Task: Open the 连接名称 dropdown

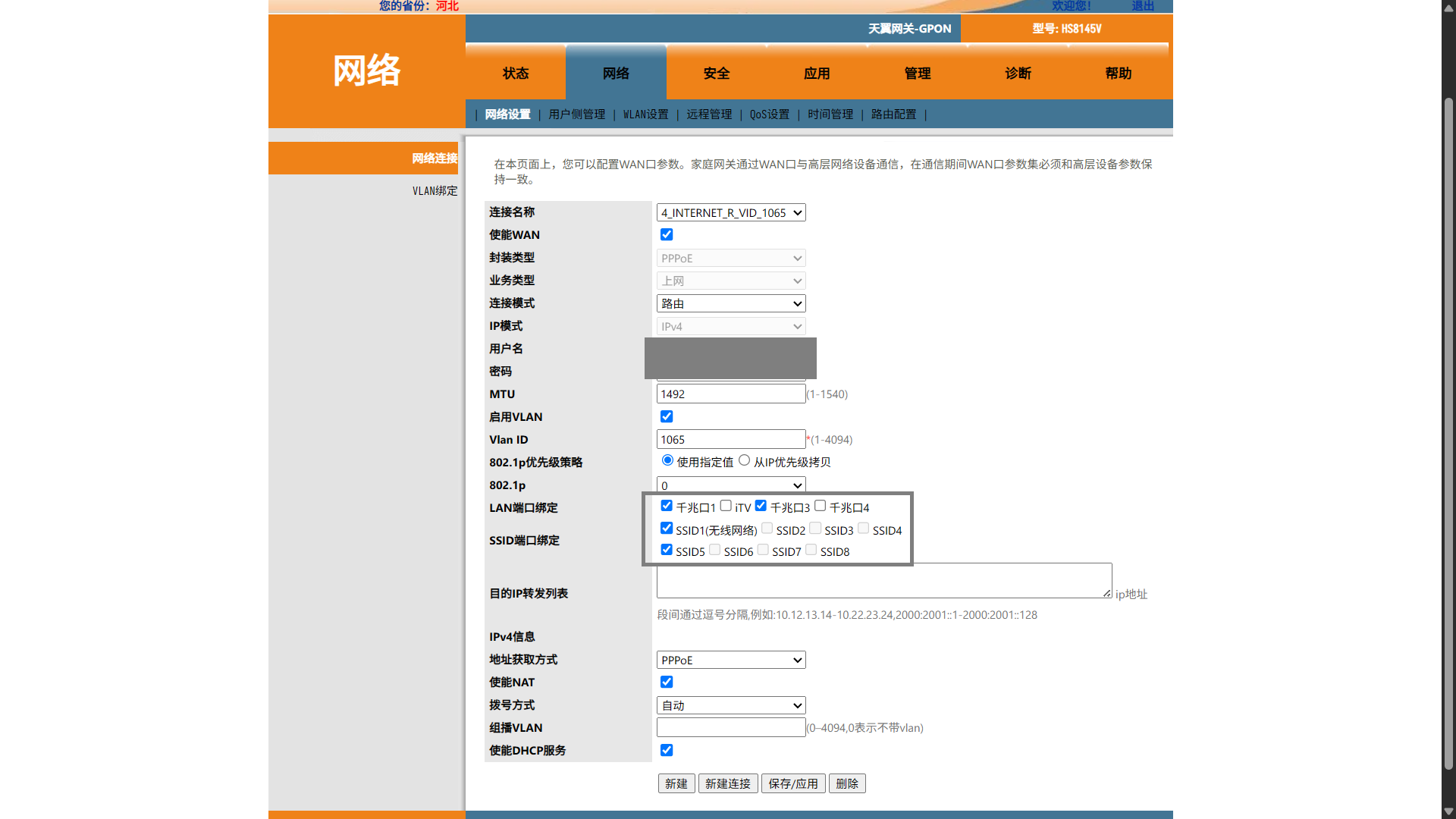Action: [731, 213]
